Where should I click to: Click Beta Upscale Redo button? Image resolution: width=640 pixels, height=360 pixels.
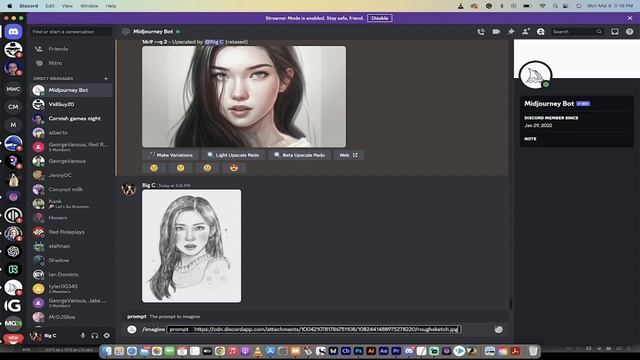click(x=299, y=155)
